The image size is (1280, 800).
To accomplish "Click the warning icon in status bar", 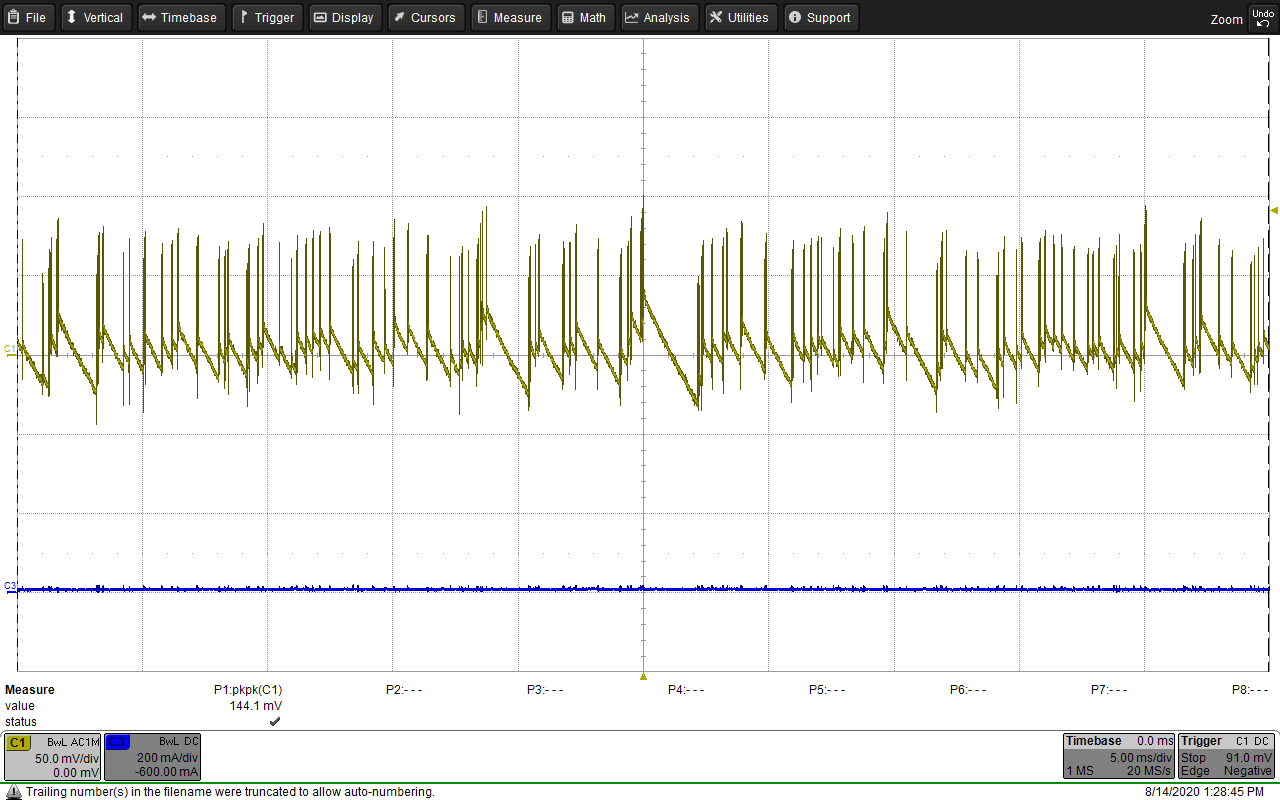I will [x=13, y=791].
